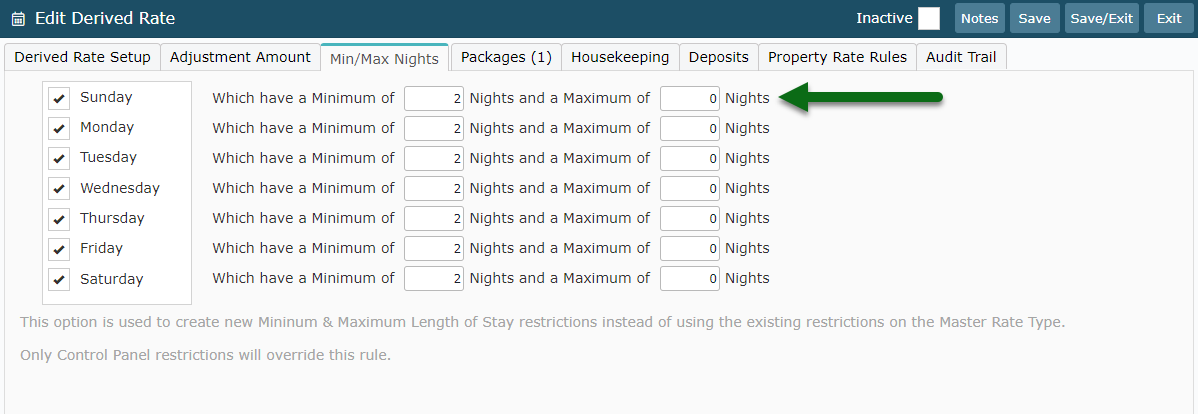
Task: Click the Sunday minimum nights field
Action: coord(434,98)
